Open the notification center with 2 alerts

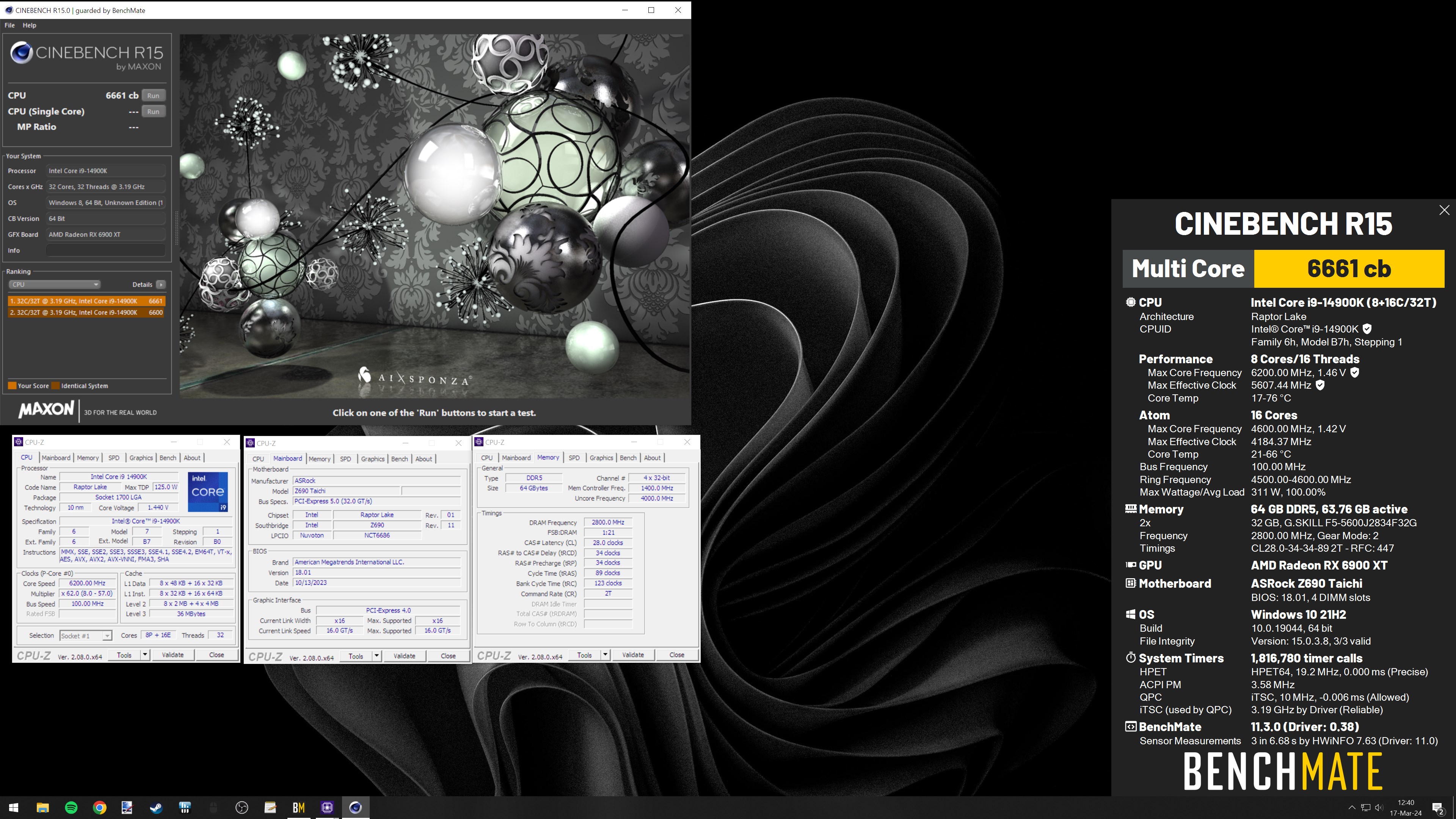point(1438,808)
